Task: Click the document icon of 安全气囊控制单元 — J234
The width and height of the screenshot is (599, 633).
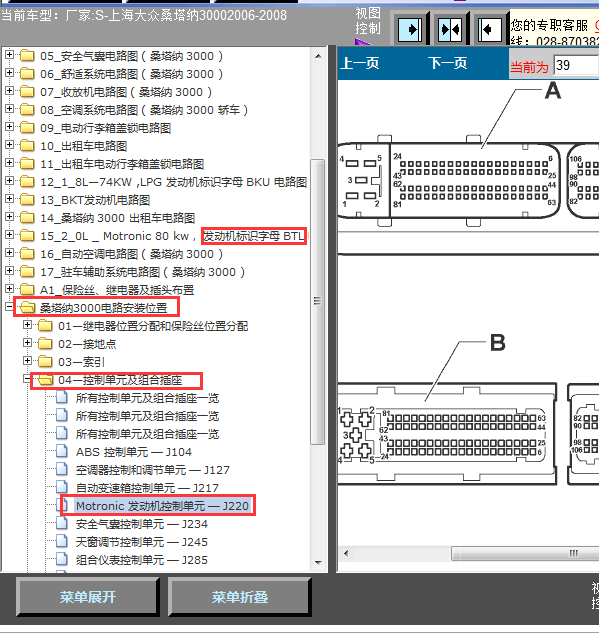Action: [x=62, y=524]
